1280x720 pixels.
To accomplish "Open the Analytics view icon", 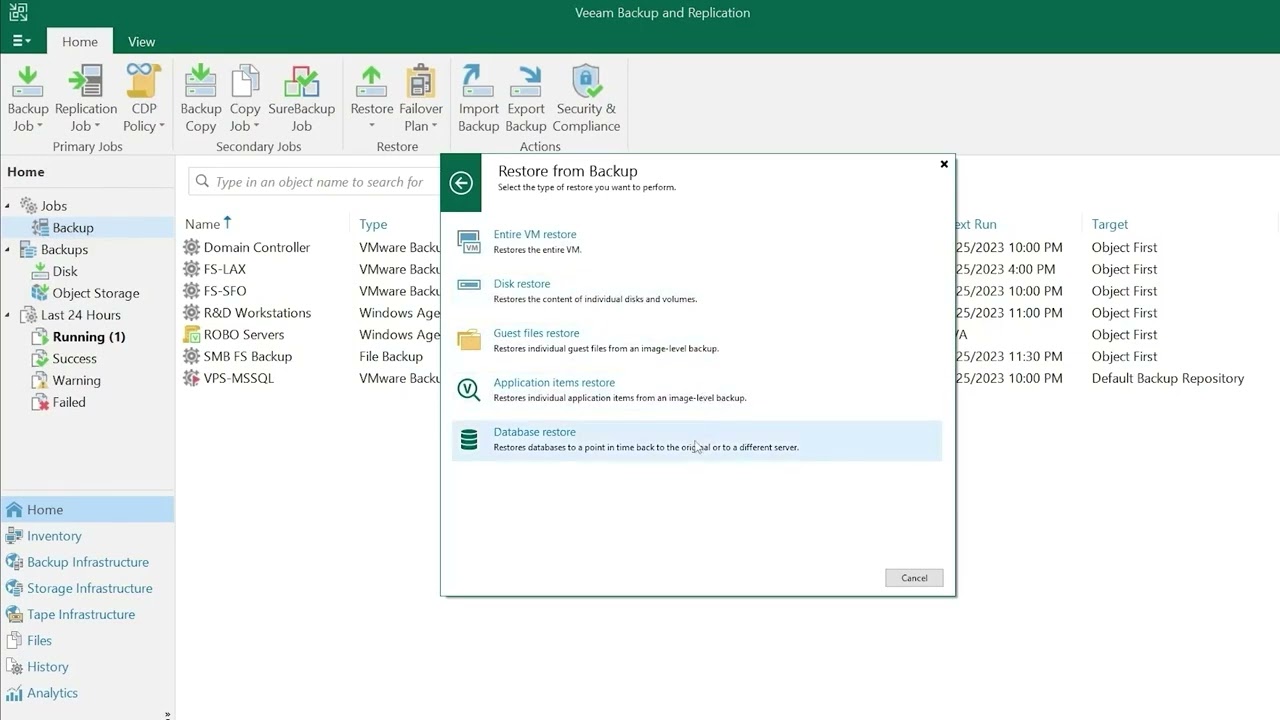I will click(x=14, y=692).
